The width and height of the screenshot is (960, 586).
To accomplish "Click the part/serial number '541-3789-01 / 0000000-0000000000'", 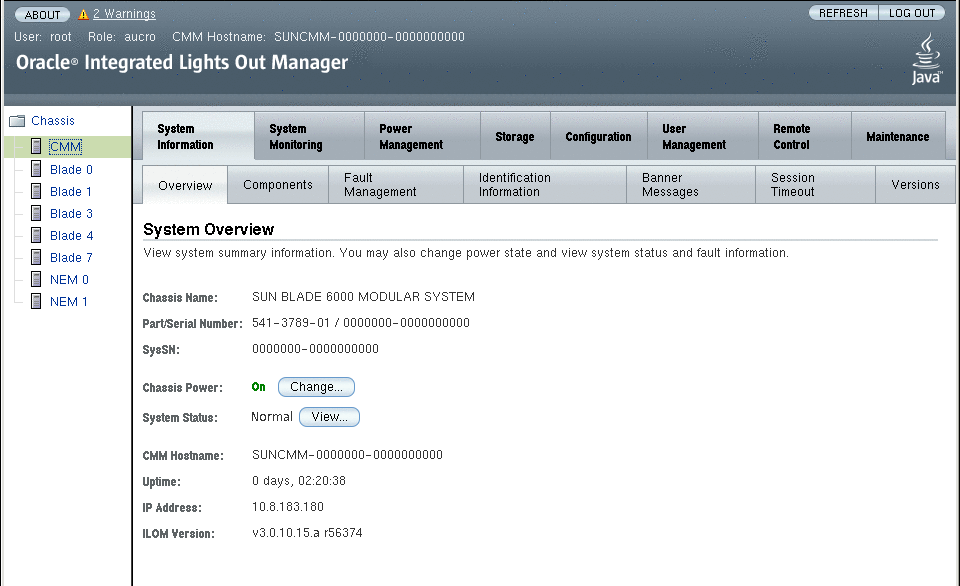I will pyautogui.click(x=361, y=323).
